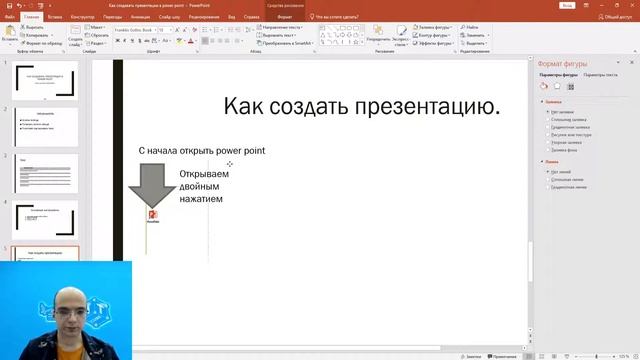Select Pattern fill (Узорная заливка) radio
Viewport: 640px width, 360px height.
pyautogui.click(x=548, y=142)
